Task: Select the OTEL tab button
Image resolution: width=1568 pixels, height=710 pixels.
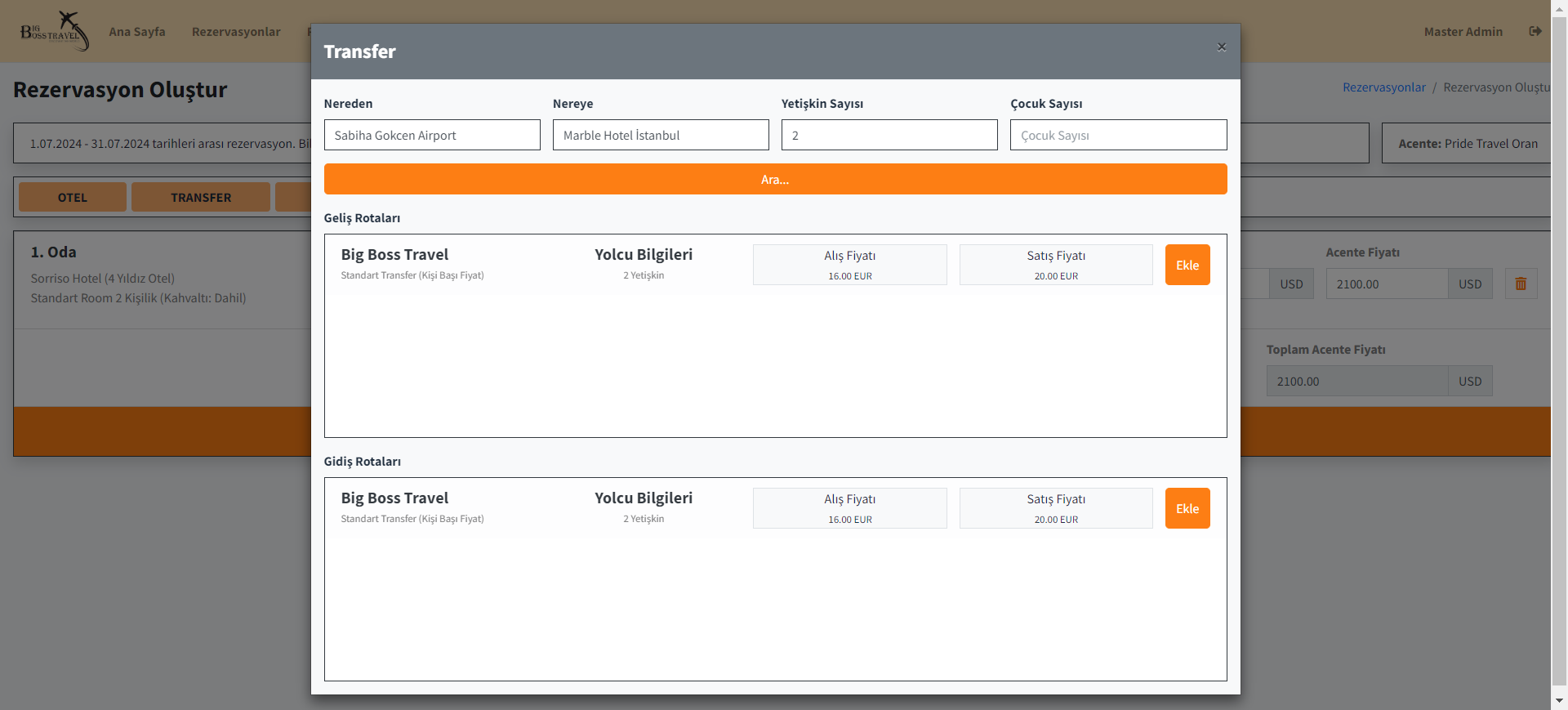Action: 73,197
